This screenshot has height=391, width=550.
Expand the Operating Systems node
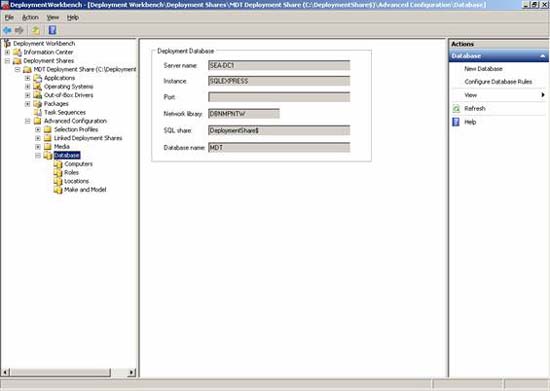27,87
